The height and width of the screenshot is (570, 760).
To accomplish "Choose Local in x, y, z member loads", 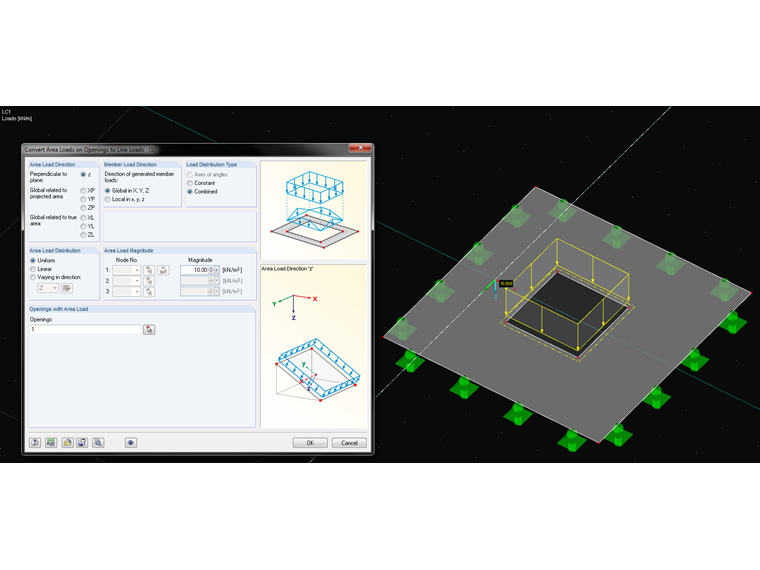I will (x=108, y=199).
